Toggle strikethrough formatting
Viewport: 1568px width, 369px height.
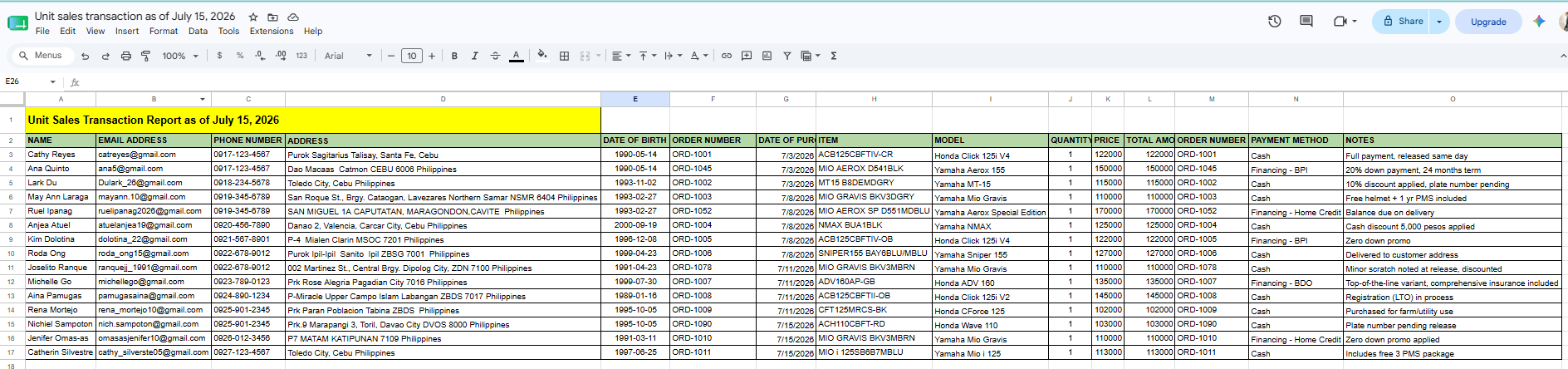tap(495, 56)
